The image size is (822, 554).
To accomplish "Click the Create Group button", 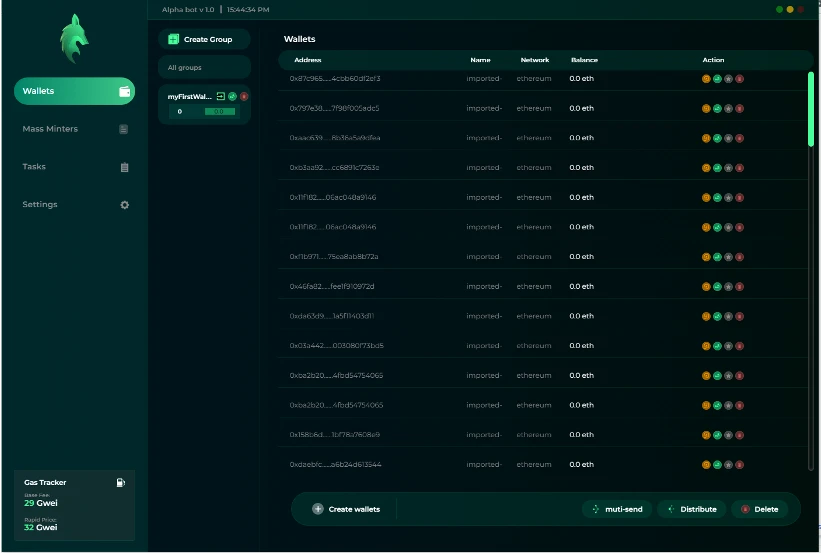I will pyautogui.click(x=204, y=39).
